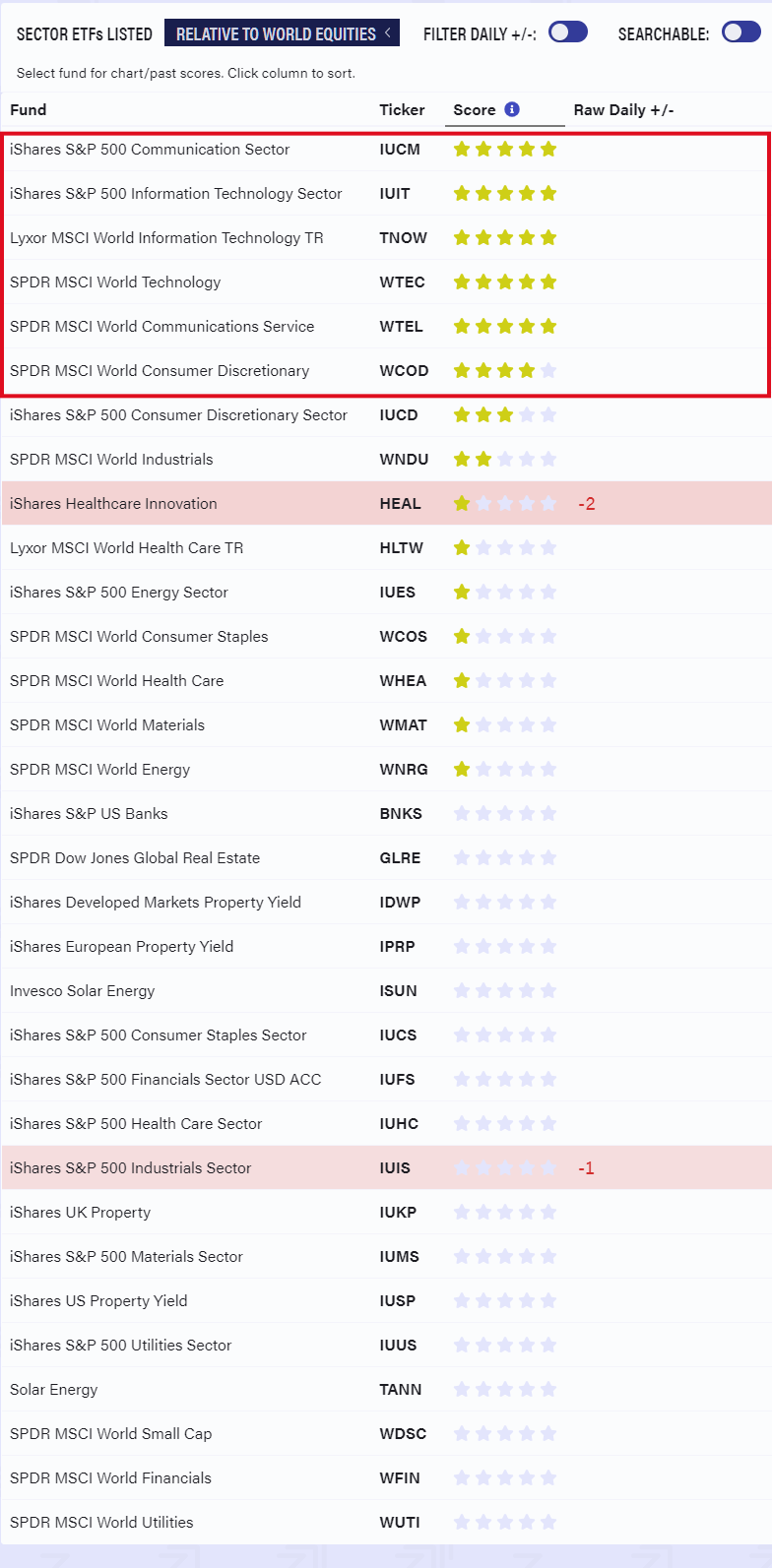Select iShares S&P 500 Health Care Sector
772x1568 pixels.
pyautogui.click(x=136, y=1124)
